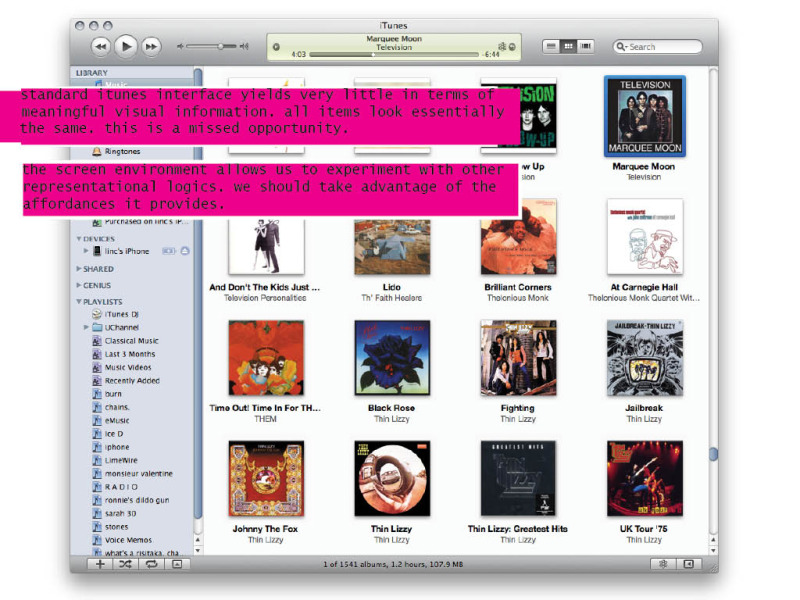Click the arrow icon beside Genius in display
Image resolution: width=800 pixels, height=600 pixels.
(x=512, y=47)
